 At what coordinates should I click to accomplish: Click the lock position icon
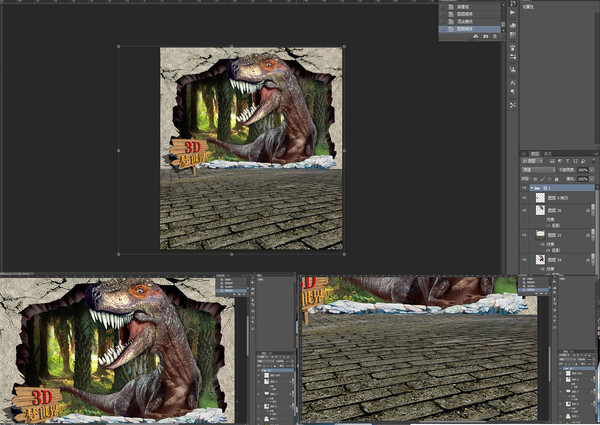(x=549, y=179)
